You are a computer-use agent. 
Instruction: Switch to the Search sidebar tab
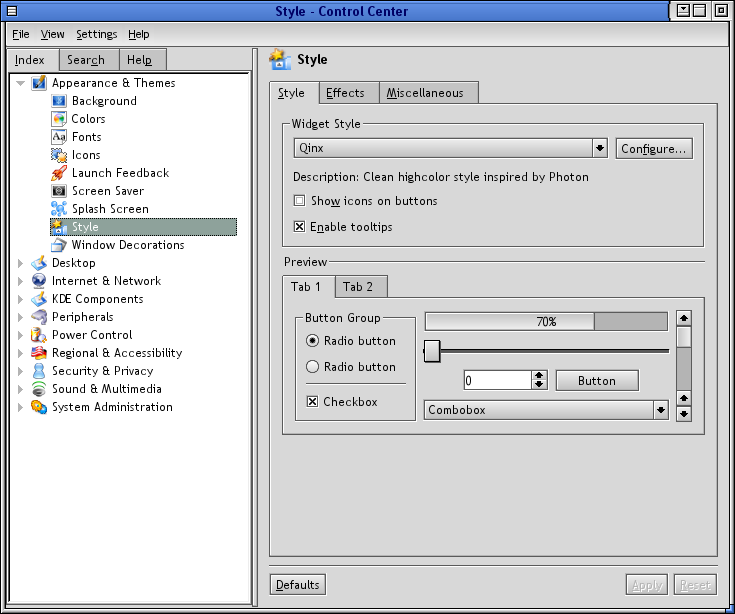click(x=90, y=60)
